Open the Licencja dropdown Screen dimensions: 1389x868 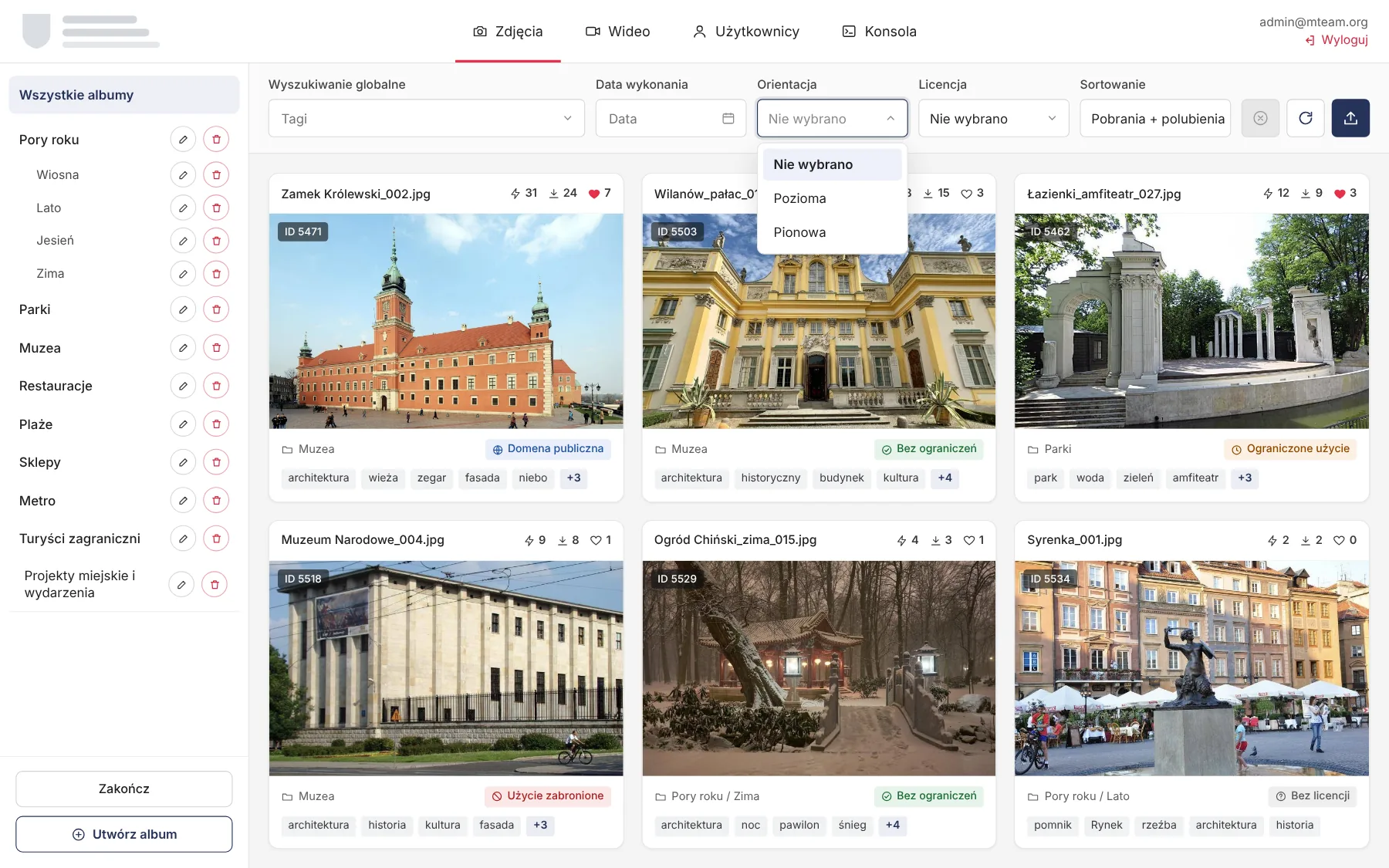[x=994, y=118]
